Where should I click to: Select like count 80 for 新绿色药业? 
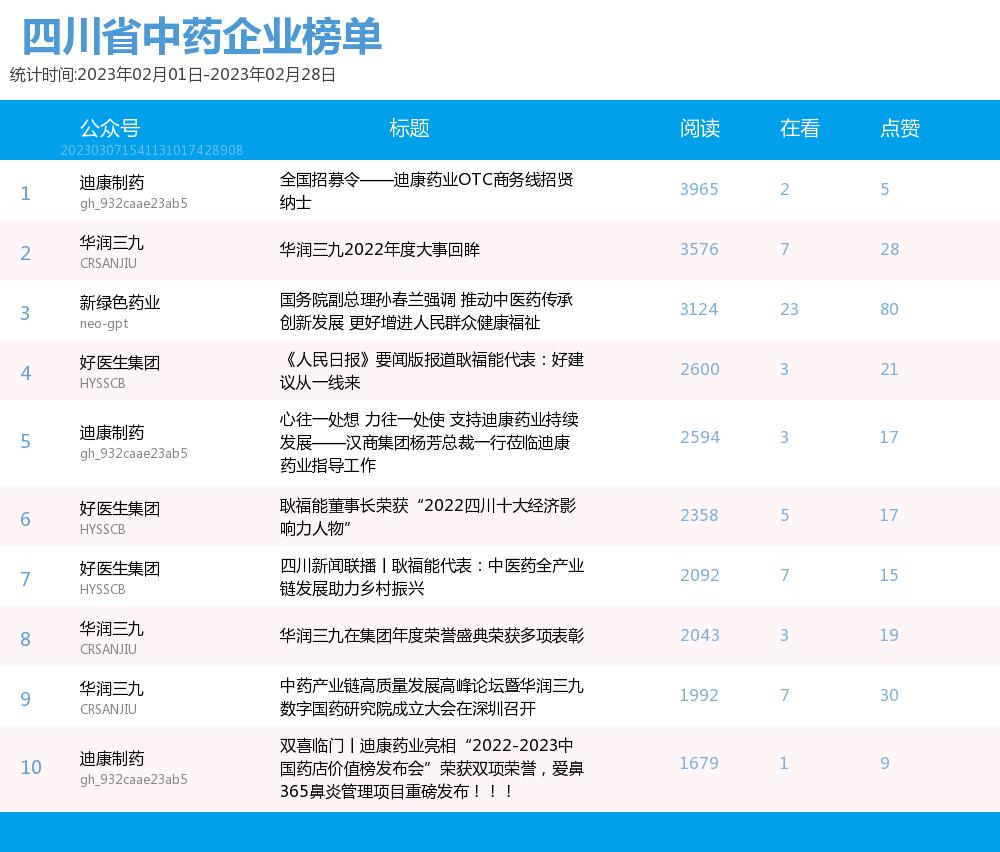point(890,310)
